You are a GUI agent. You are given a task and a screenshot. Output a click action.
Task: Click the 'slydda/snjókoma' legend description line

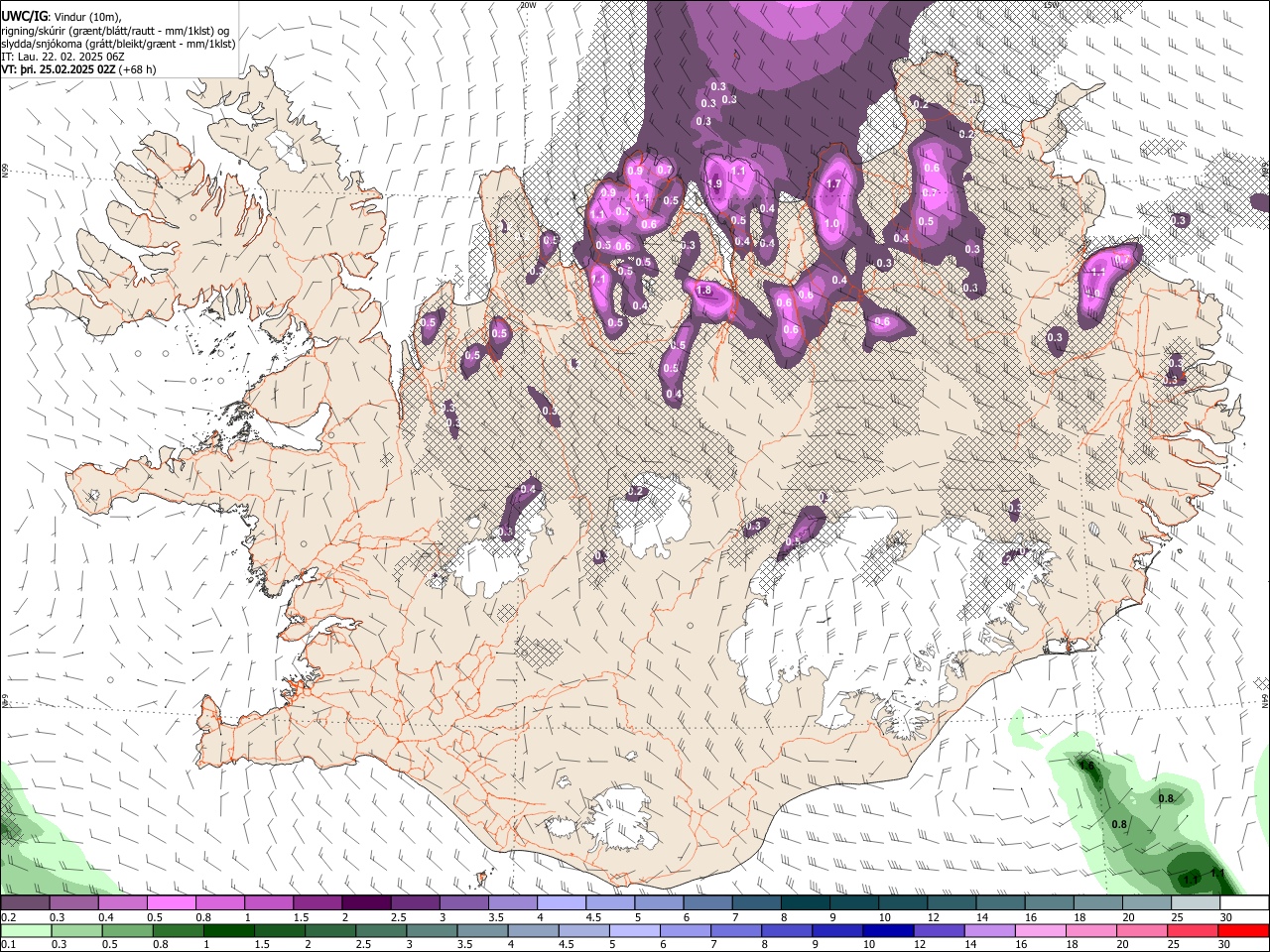(118, 44)
